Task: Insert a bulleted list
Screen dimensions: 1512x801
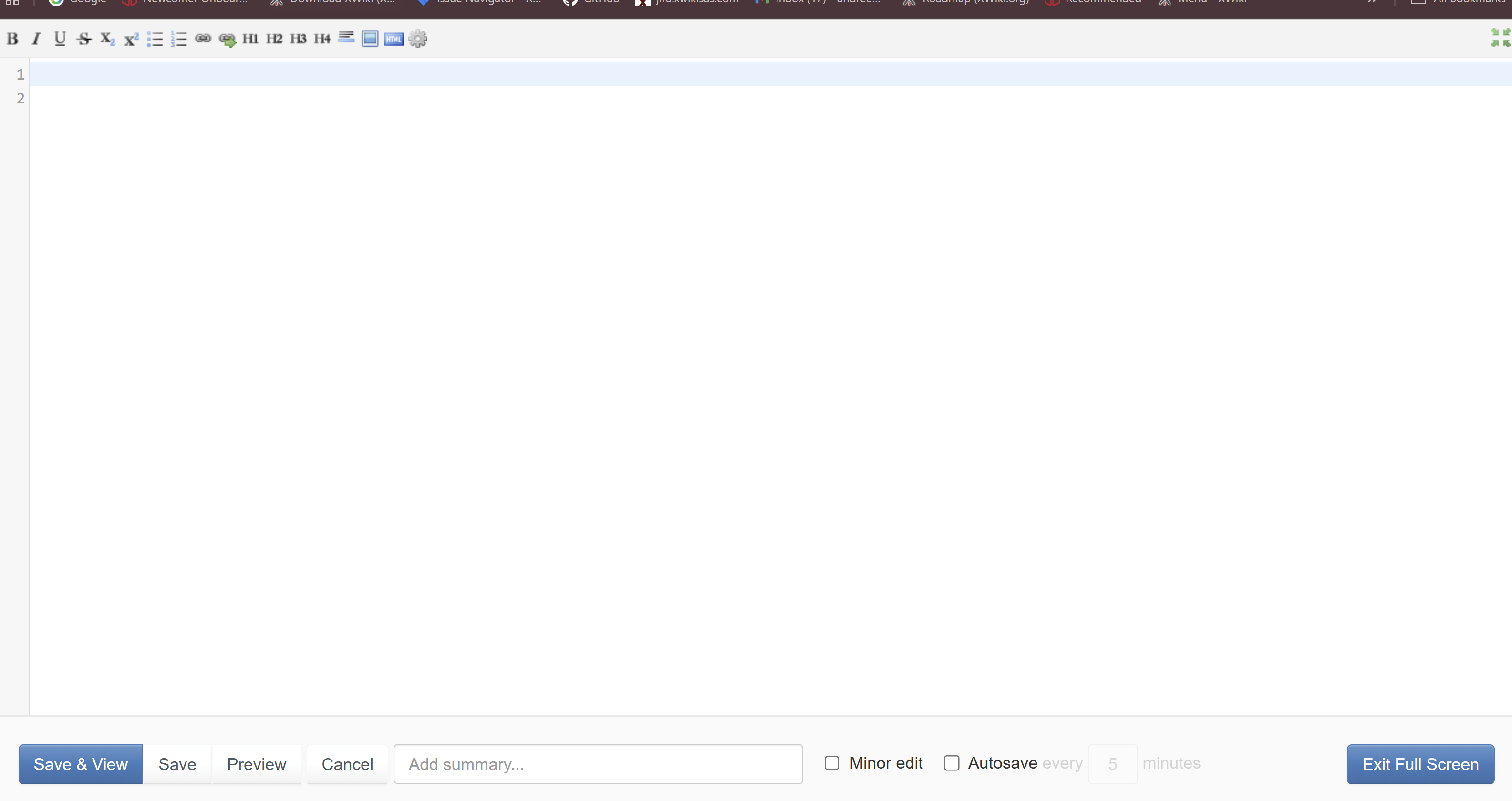Action: pos(155,39)
